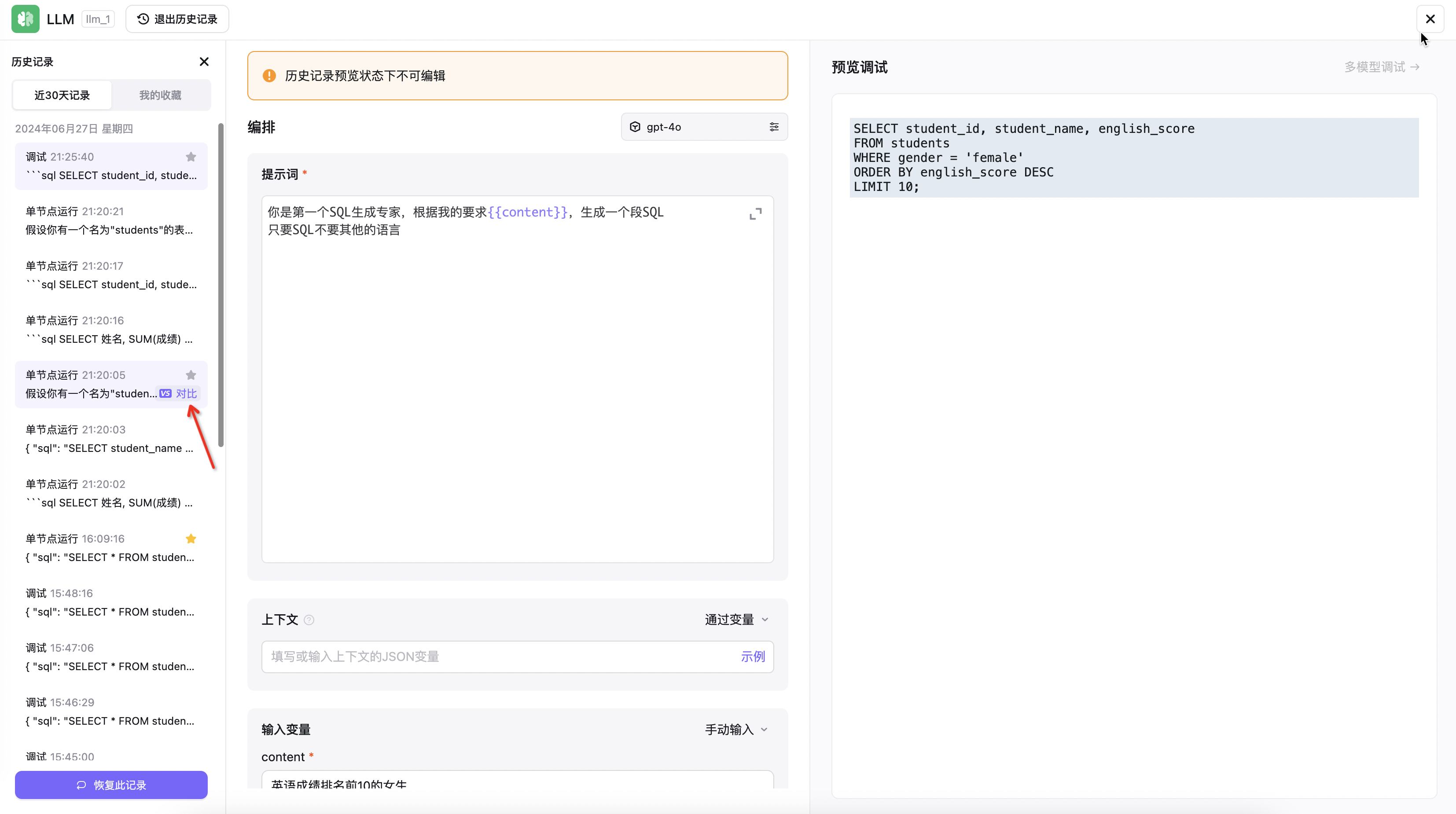Open the 单节点运行 21:20:17 history record
The width and height of the screenshot is (1456, 814).
point(111,275)
